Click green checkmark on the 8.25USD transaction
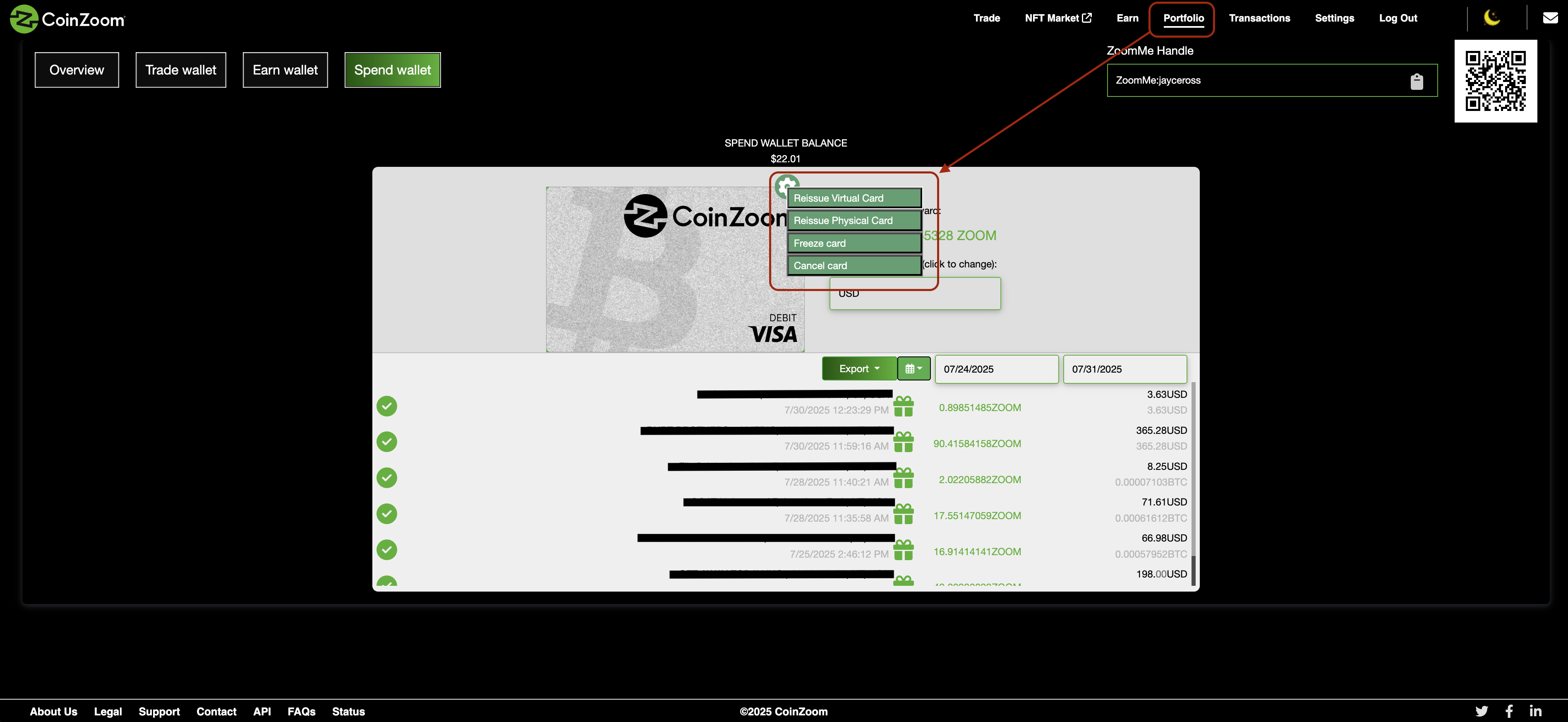 click(386, 478)
